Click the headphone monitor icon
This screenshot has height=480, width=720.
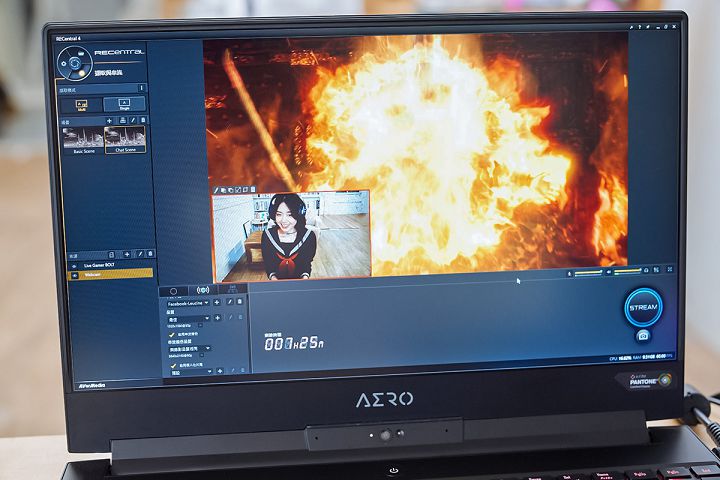tap(647, 271)
